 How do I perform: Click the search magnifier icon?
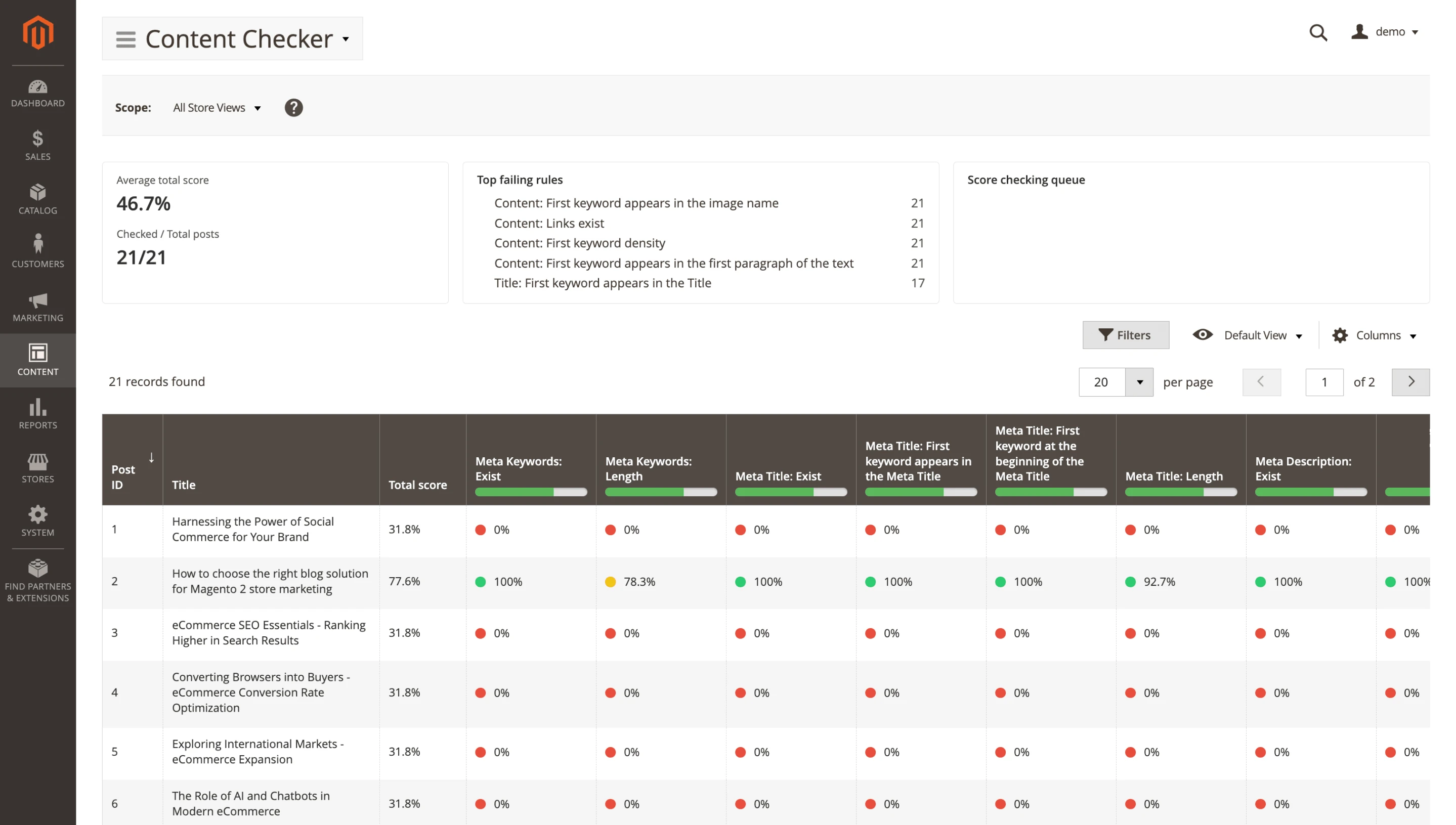click(x=1318, y=32)
